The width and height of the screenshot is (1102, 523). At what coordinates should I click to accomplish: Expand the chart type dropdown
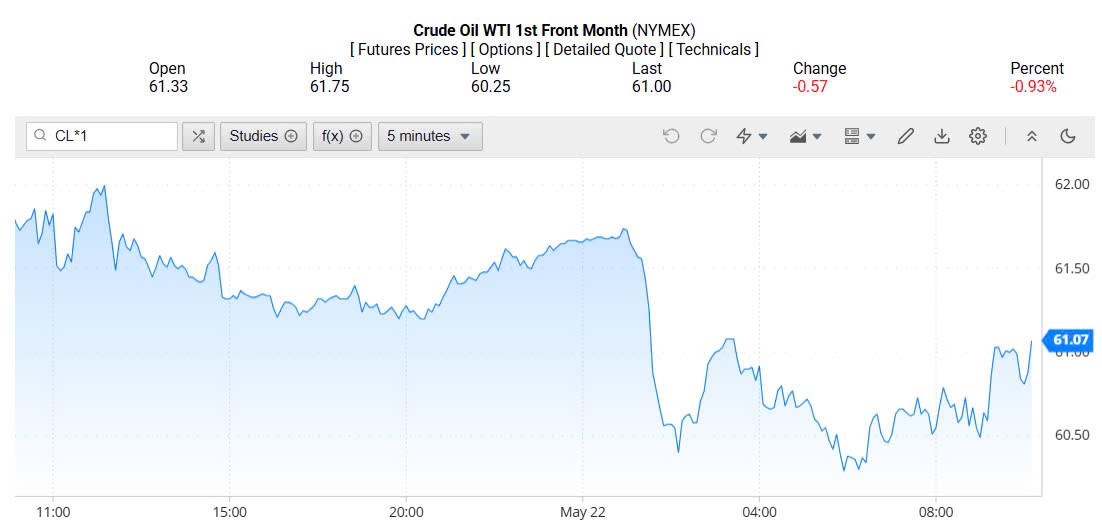click(x=805, y=136)
